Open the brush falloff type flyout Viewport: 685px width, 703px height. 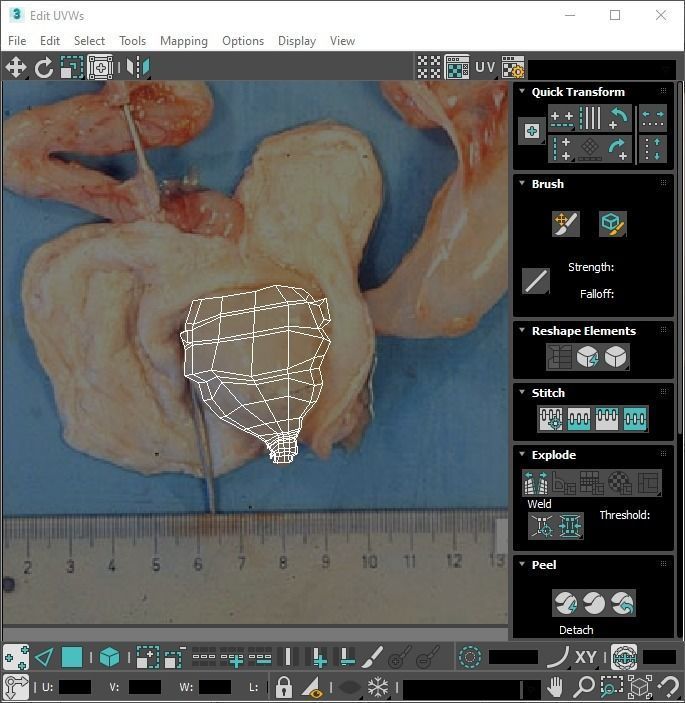pyautogui.click(x=536, y=282)
